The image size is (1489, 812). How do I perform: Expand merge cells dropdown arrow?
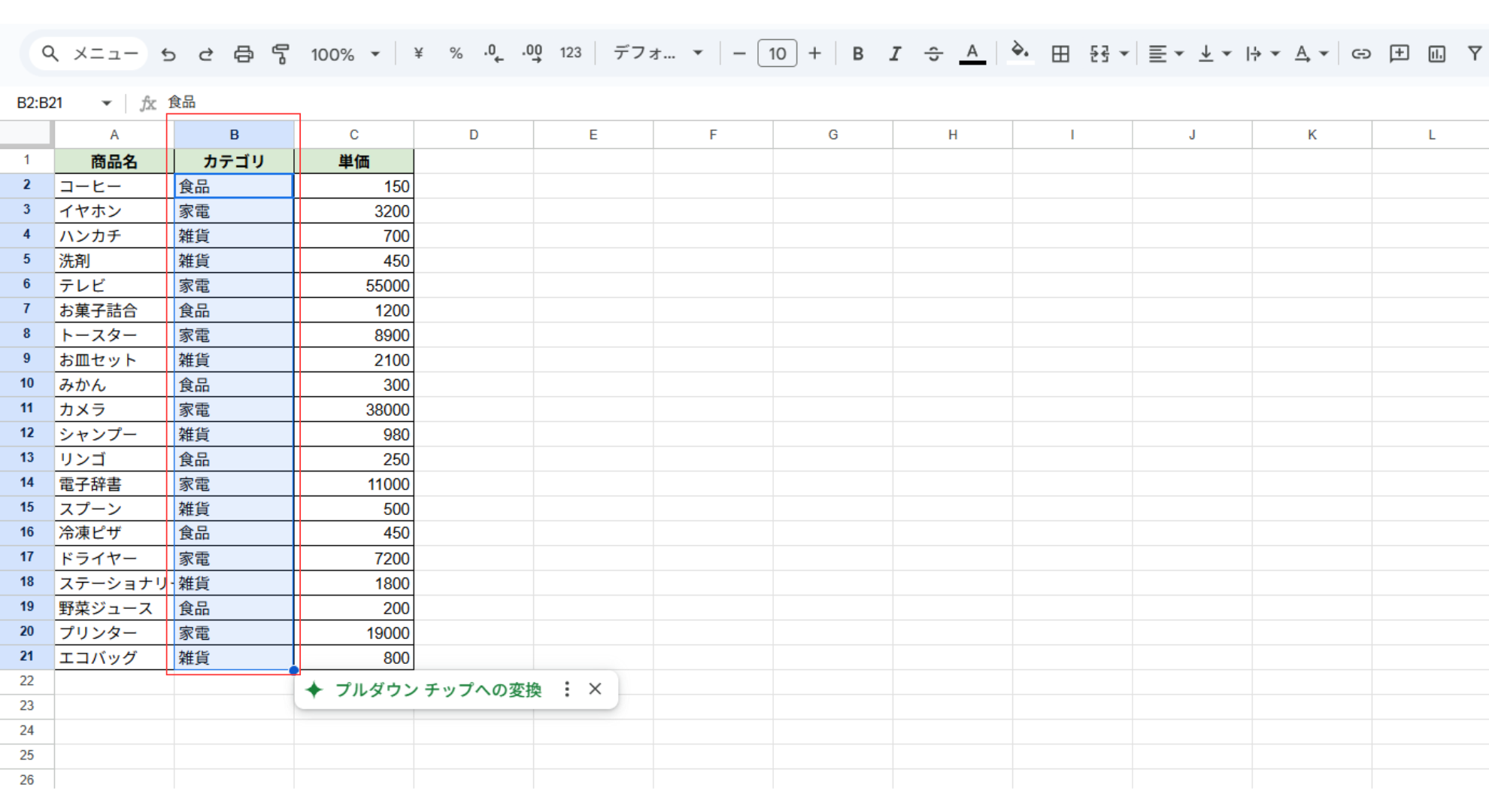[1124, 54]
